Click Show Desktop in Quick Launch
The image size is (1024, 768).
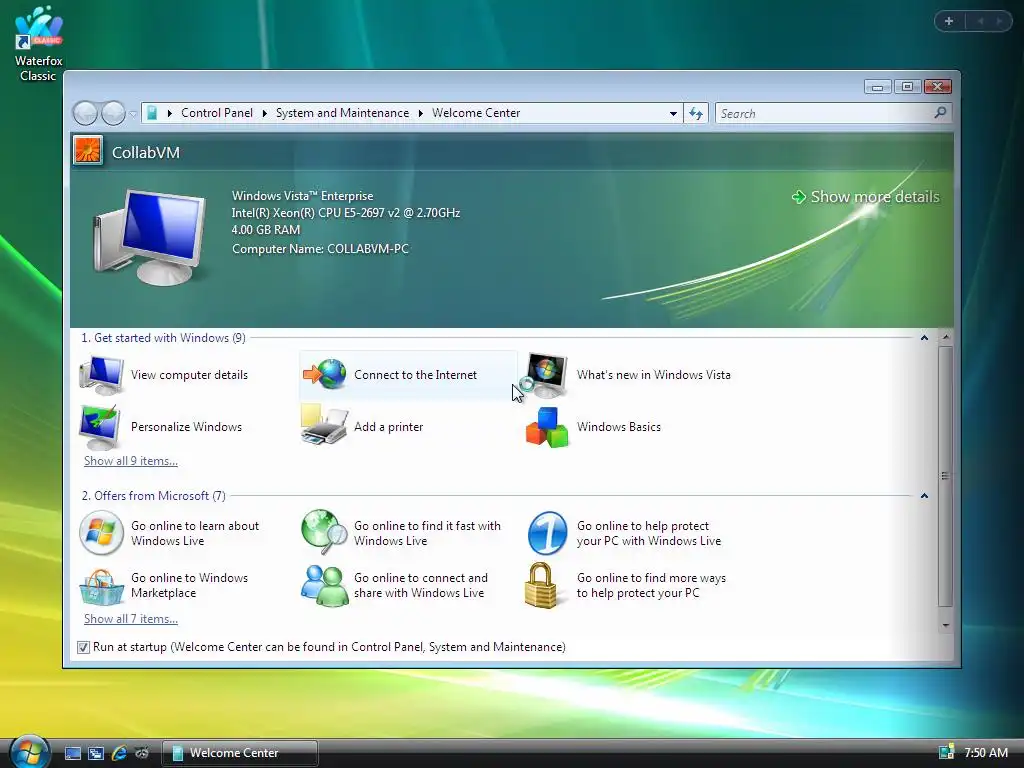click(x=73, y=753)
